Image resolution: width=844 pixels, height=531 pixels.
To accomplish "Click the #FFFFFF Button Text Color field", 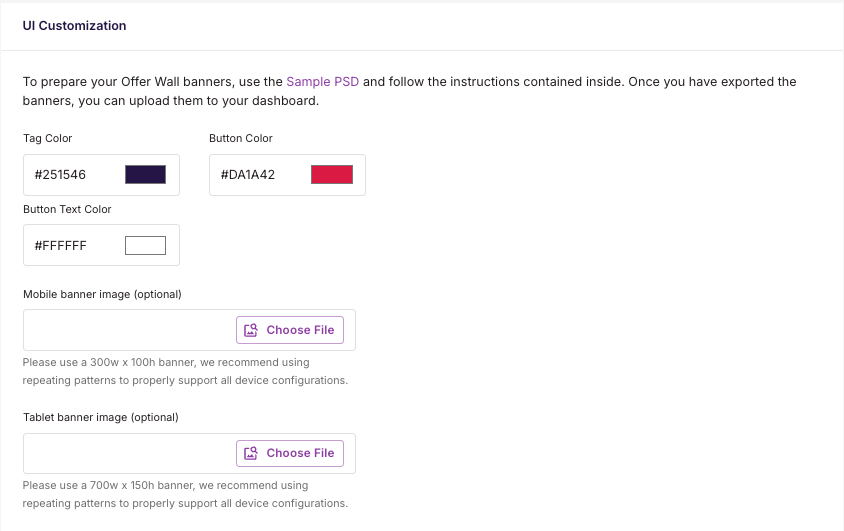I will click(101, 245).
